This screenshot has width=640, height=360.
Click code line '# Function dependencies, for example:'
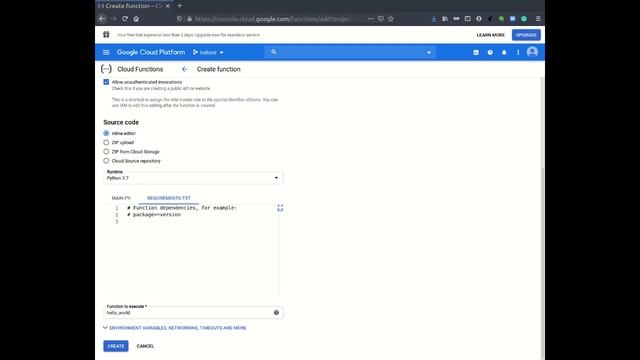tap(182, 208)
